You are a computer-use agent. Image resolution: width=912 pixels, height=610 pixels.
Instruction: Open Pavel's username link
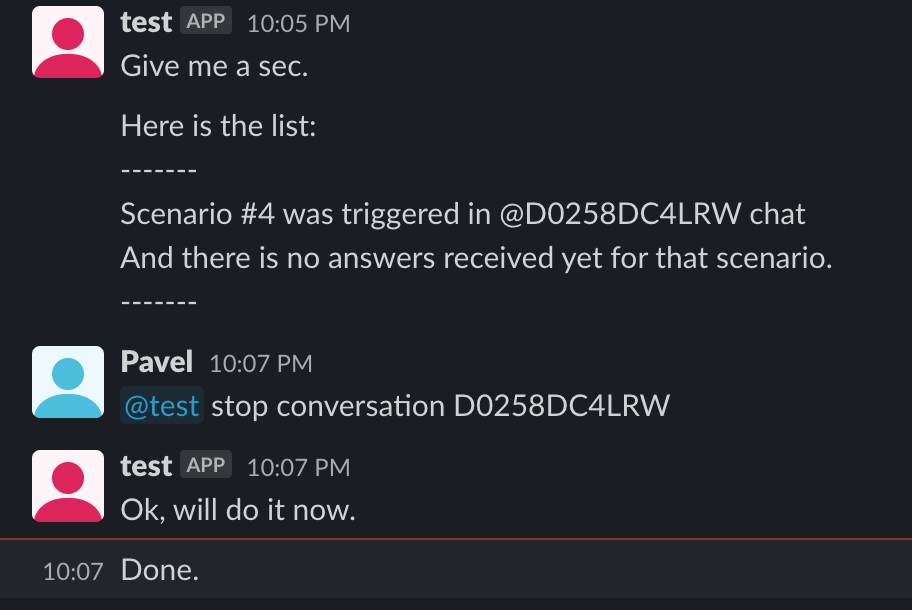coord(156,362)
